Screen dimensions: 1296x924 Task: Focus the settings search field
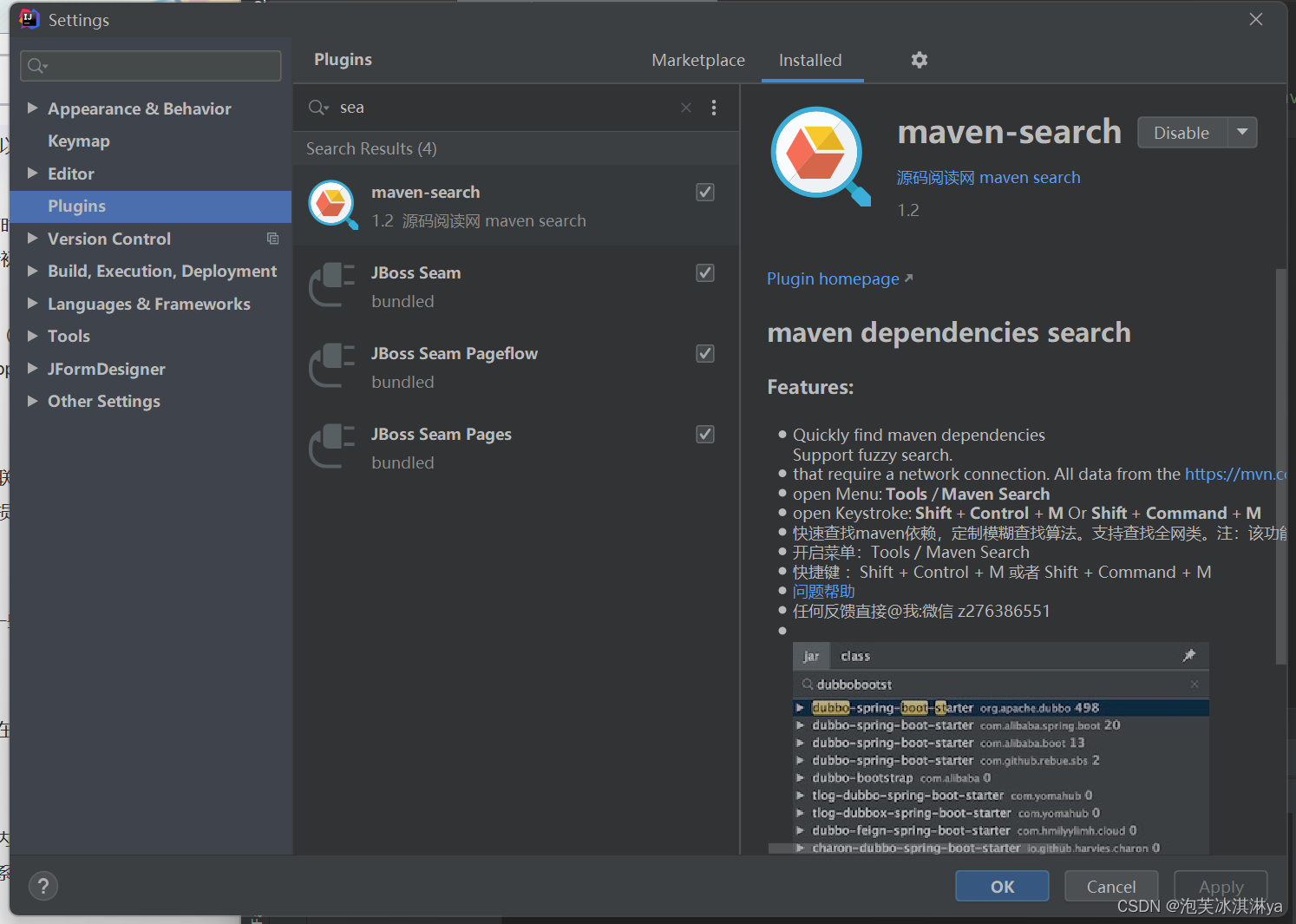(151, 66)
